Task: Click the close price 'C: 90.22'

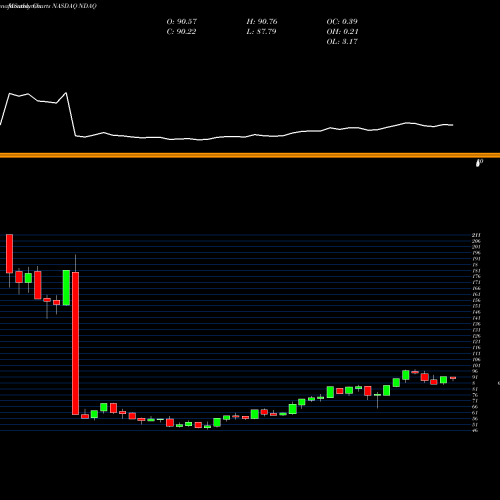Action: pyautogui.click(x=181, y=32)
